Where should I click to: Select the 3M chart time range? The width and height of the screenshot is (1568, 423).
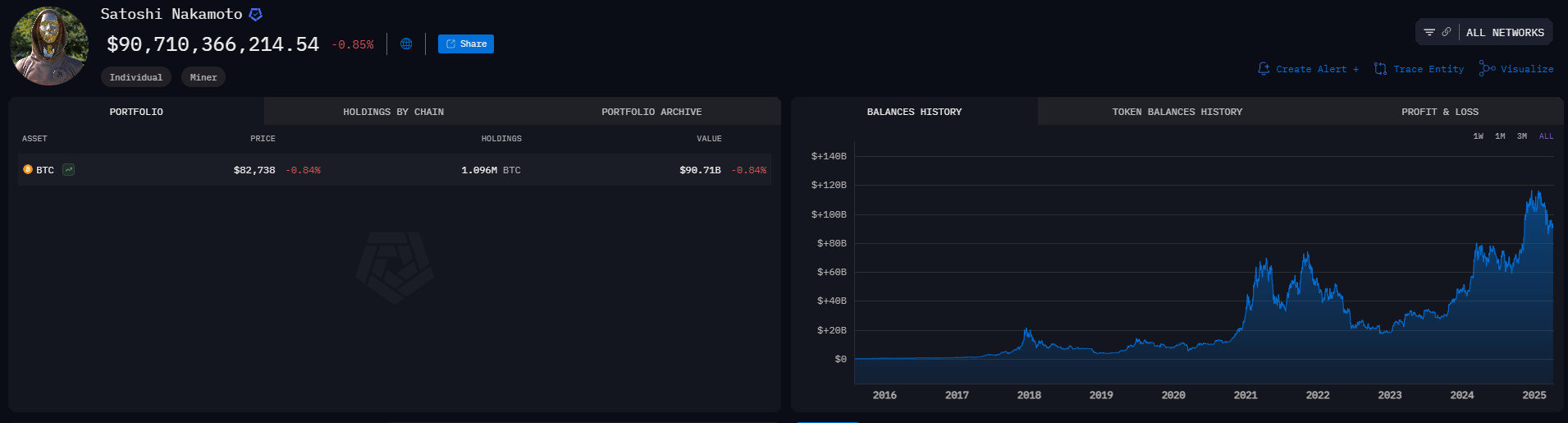pos(1522,136)
